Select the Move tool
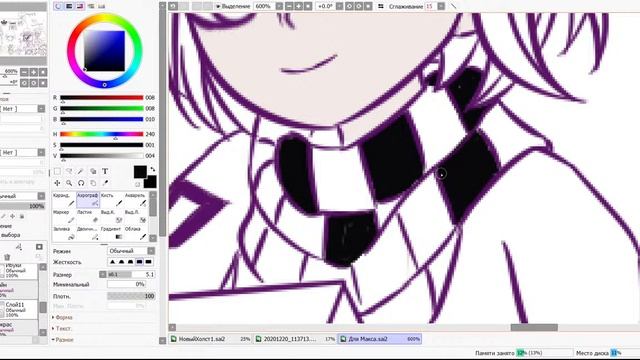Screen dimensions: 640x360 click(57, 183)
